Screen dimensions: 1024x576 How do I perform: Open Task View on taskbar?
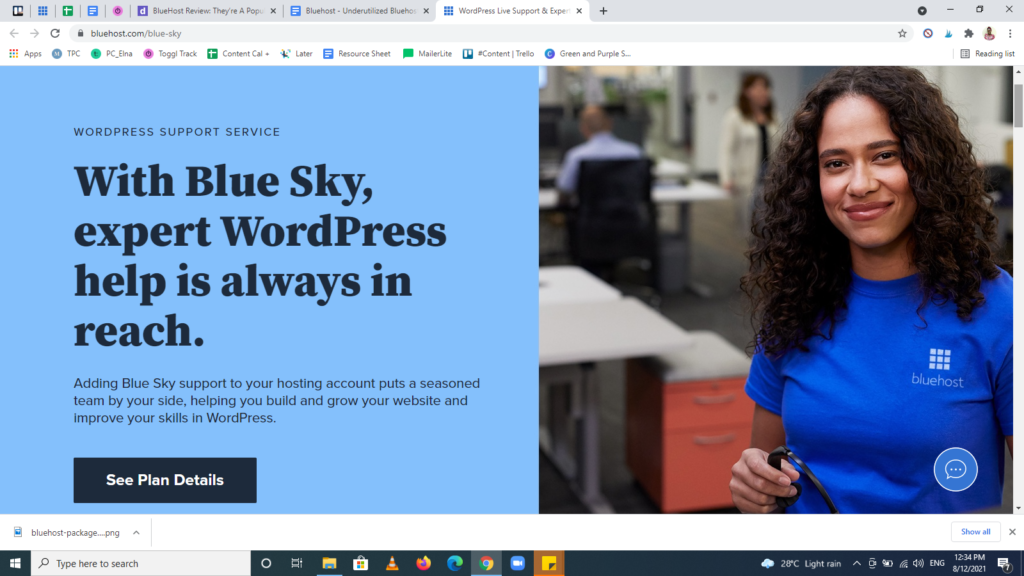pyautogui.click(x=297, y=563)
